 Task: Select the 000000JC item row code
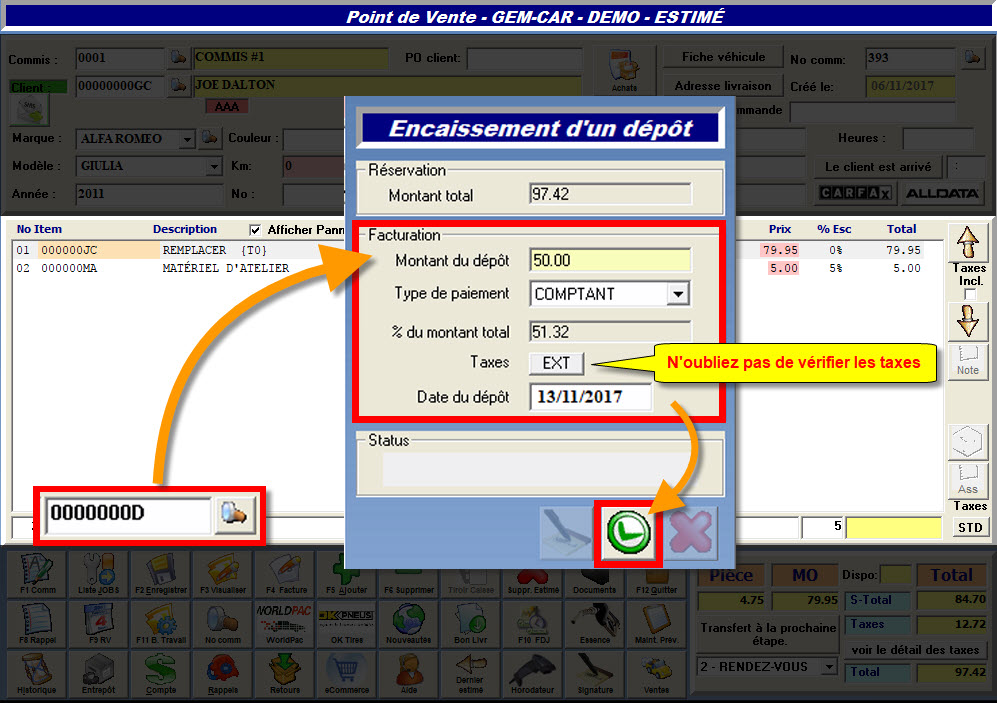(69, 250)
